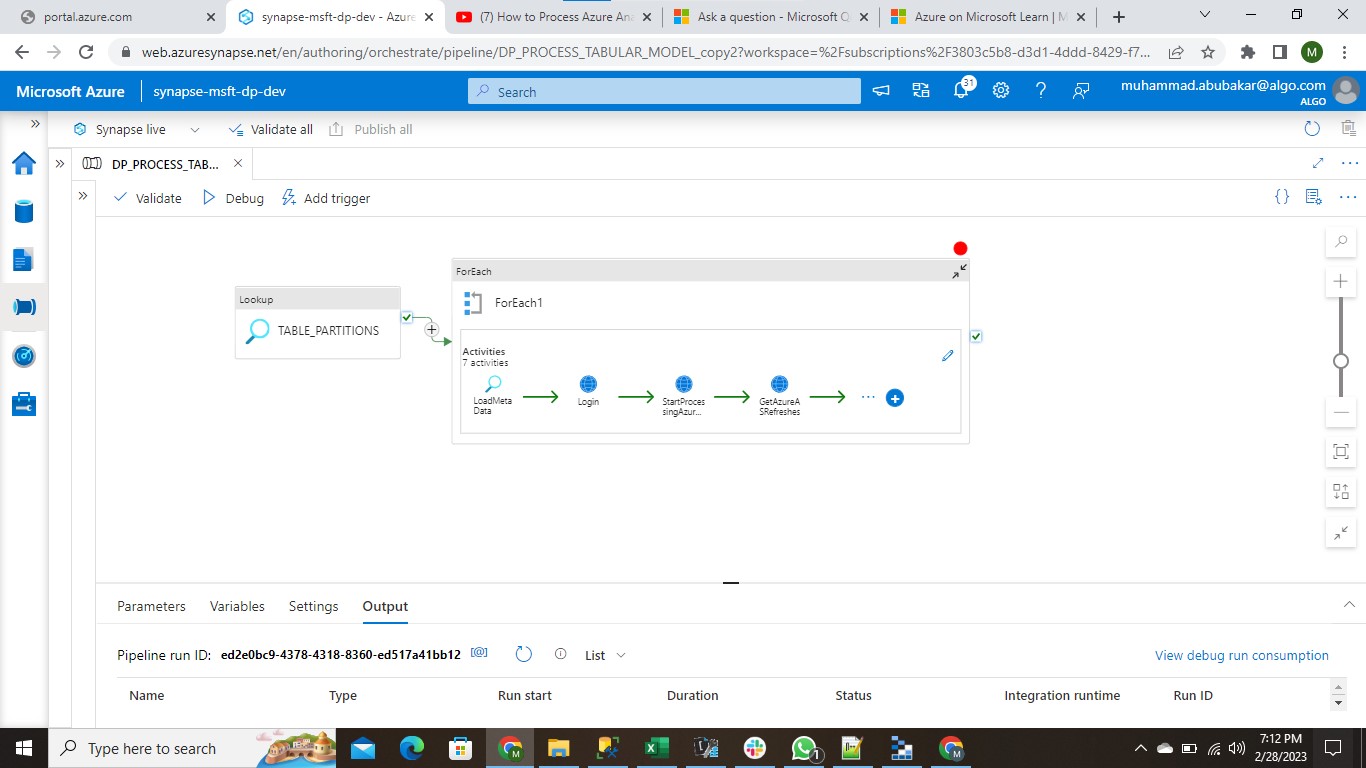
Task: Refresh the pipeline run output
Action: coord(524,654)
